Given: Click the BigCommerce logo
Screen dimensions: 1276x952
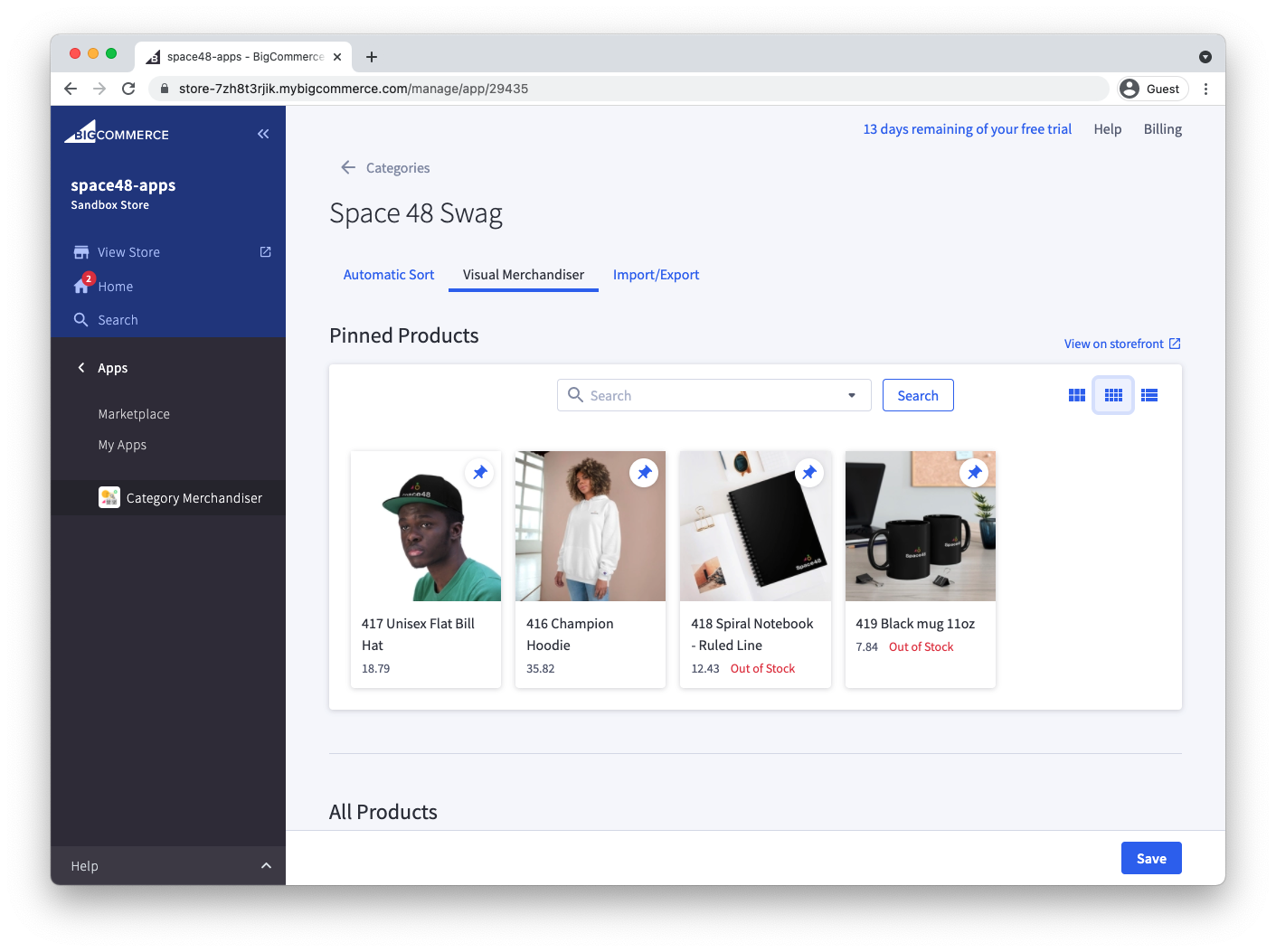Looking at the screenshot, I should coord(116,132).
